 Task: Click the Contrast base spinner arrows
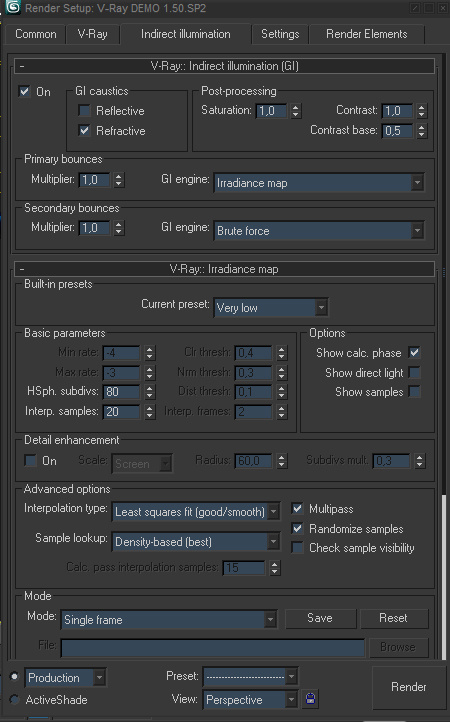click(422, 131)
